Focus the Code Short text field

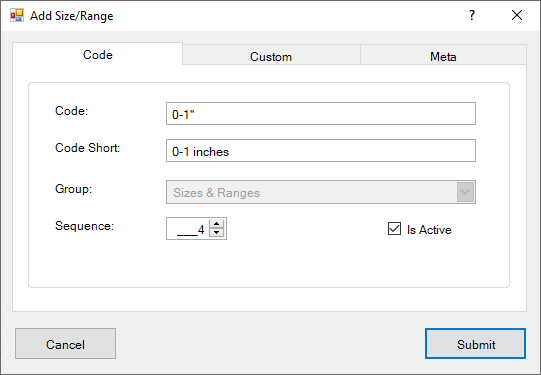[321, 151]
